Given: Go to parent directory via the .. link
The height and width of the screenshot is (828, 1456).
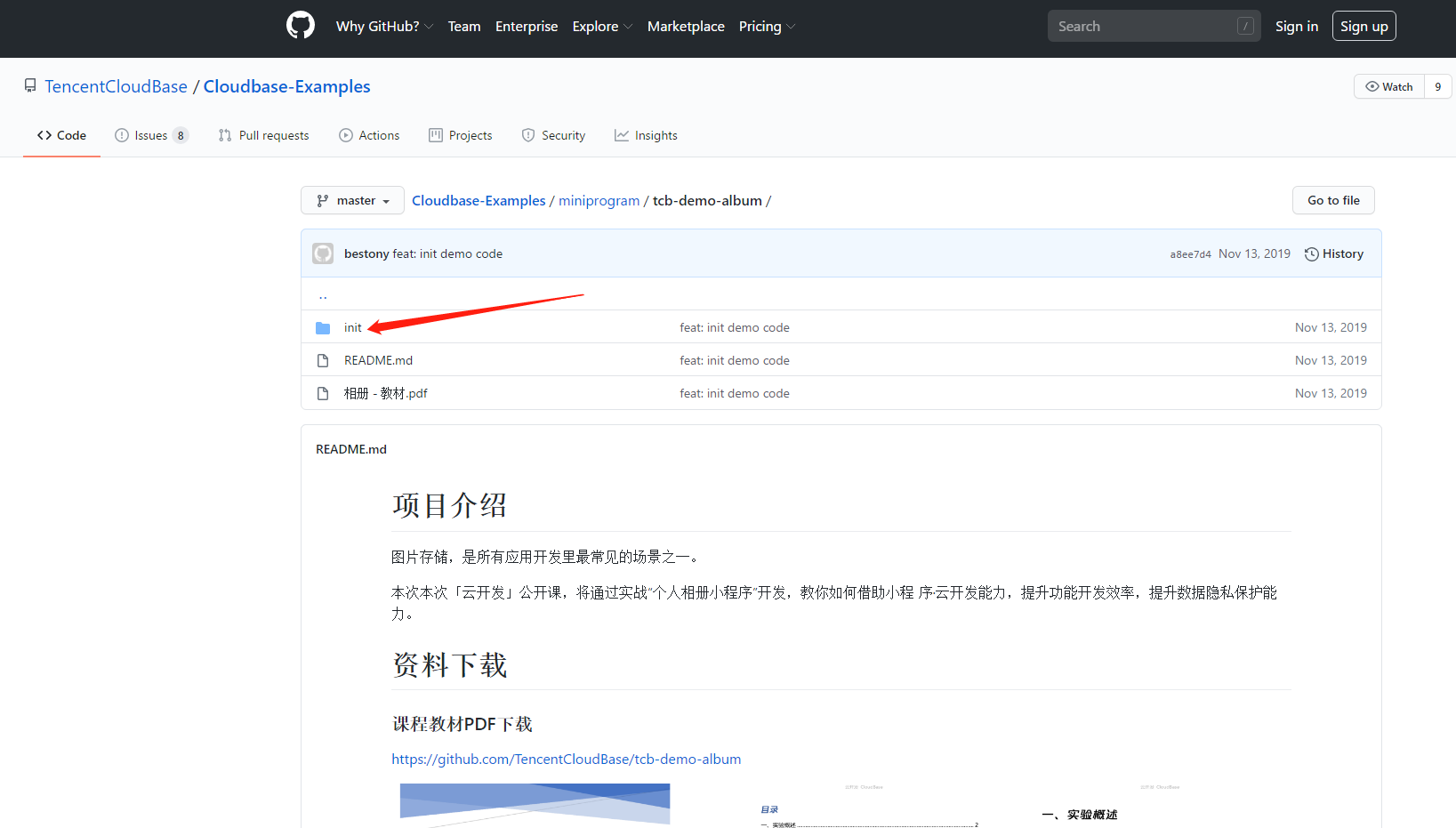Looking at the screenshot, I should (x=323, y=295).
